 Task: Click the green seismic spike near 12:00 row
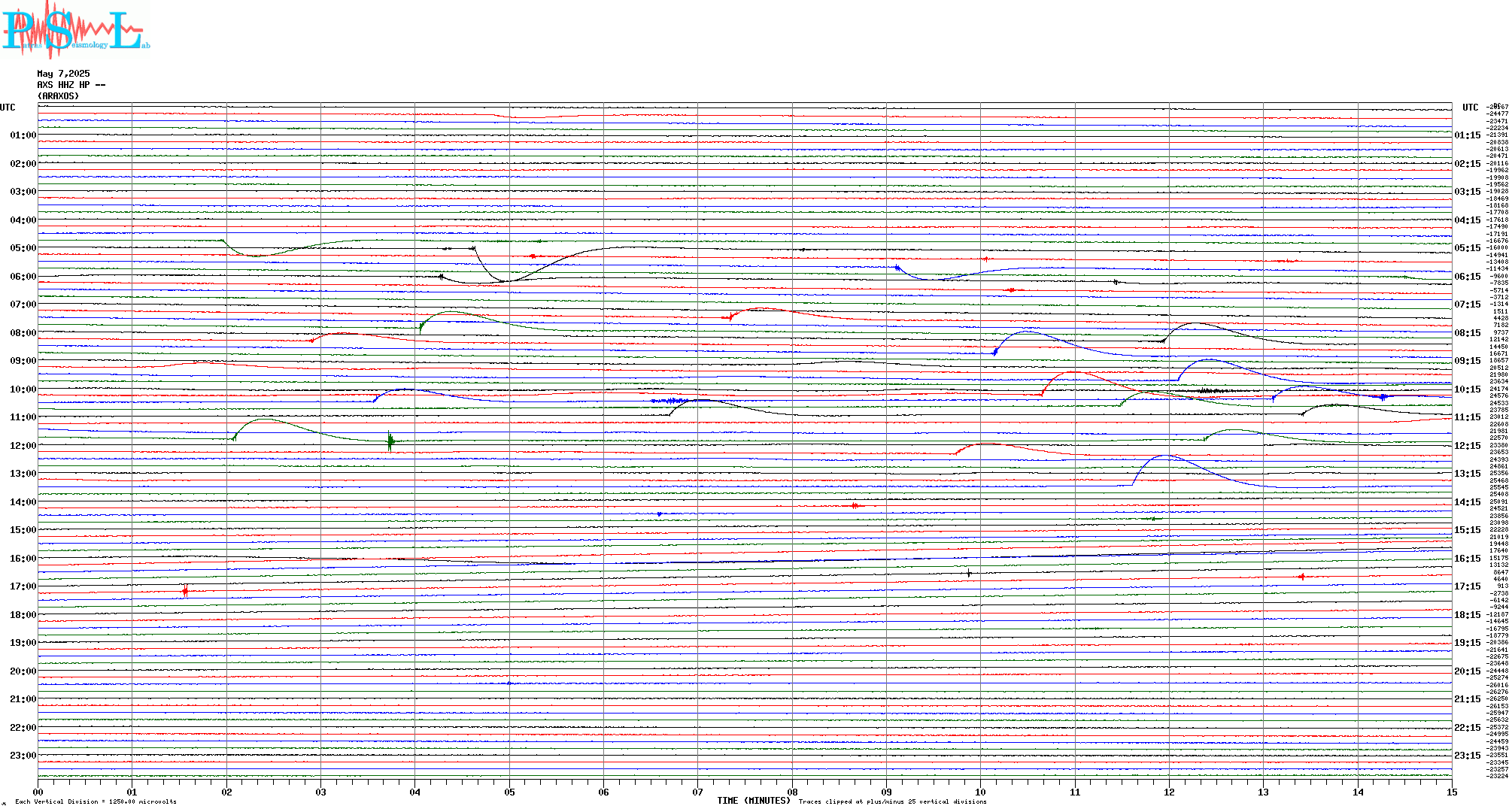click(x=390, y=441)
